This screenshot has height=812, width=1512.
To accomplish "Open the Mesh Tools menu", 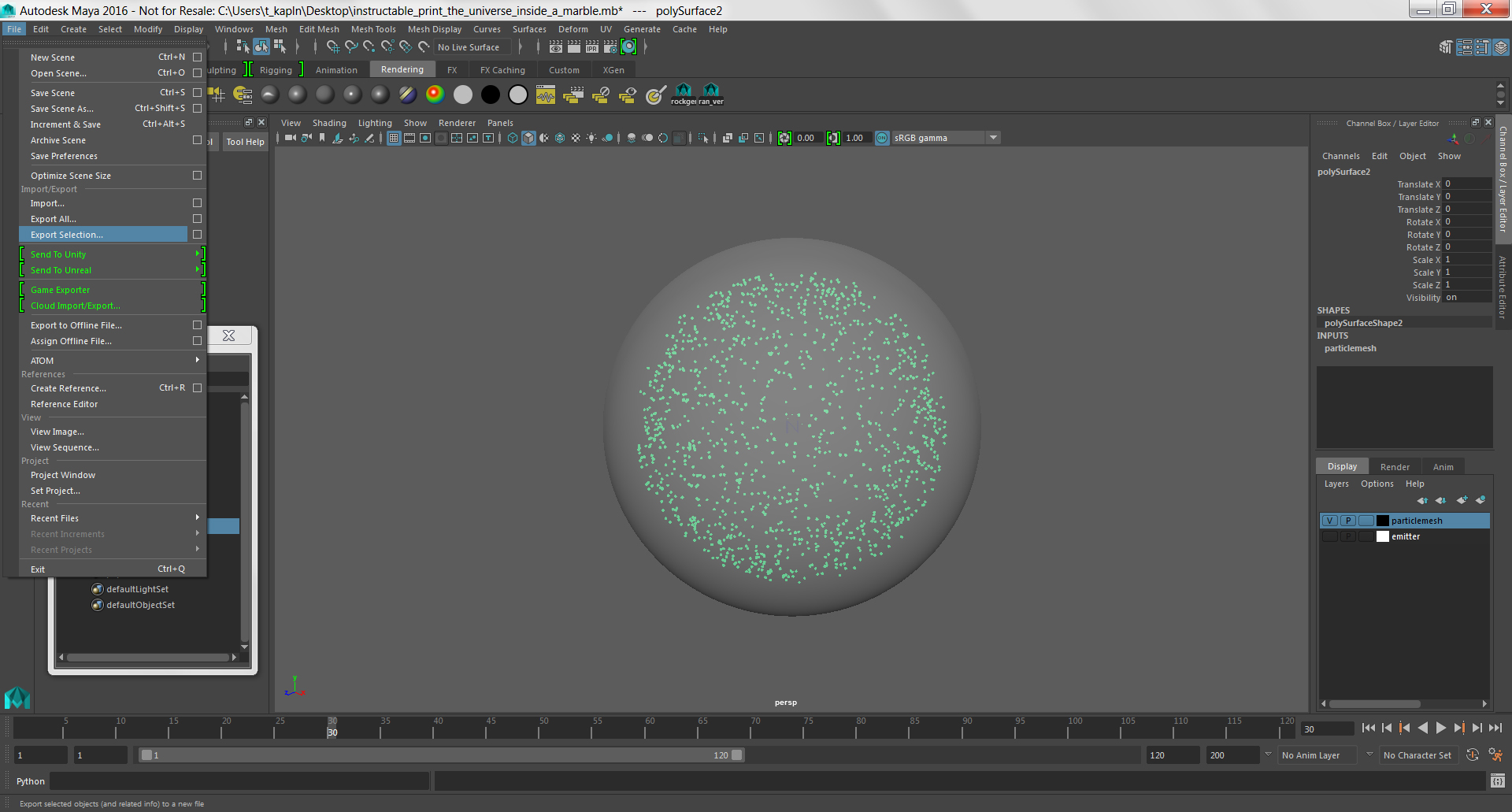I will [373, 29].
